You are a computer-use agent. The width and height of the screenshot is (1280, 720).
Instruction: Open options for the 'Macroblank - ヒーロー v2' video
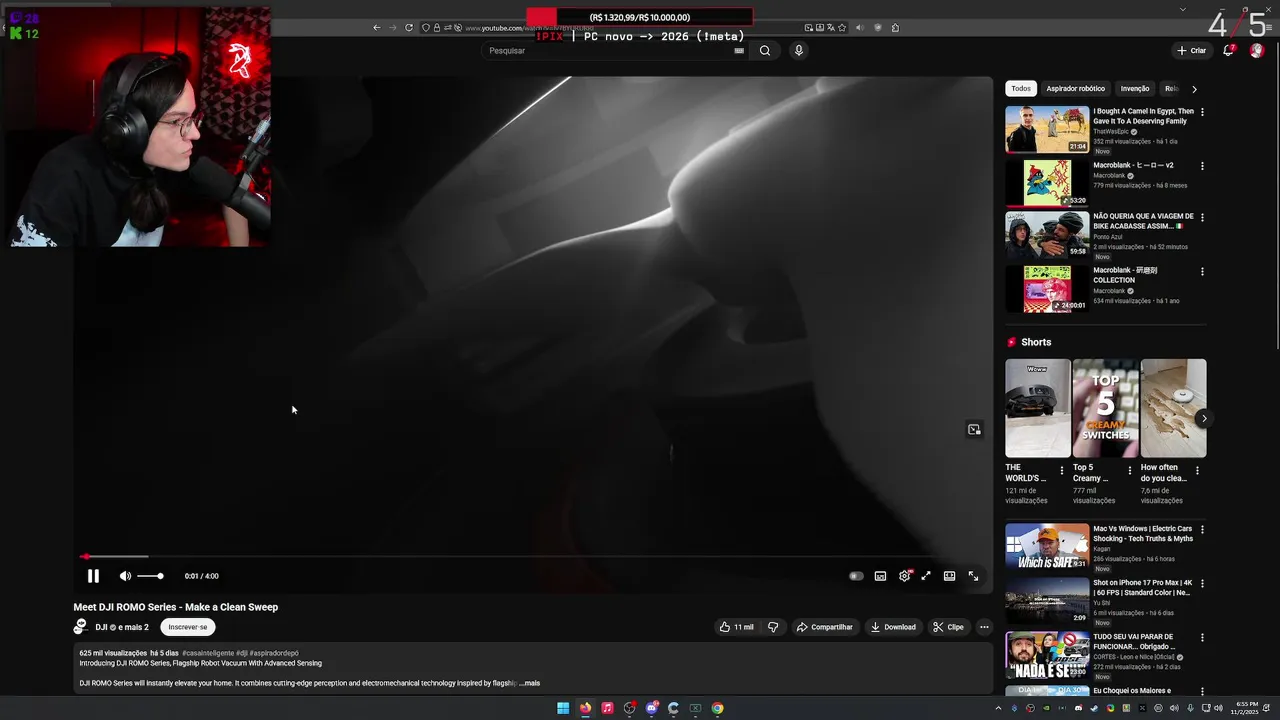(x=1202, y=166)
